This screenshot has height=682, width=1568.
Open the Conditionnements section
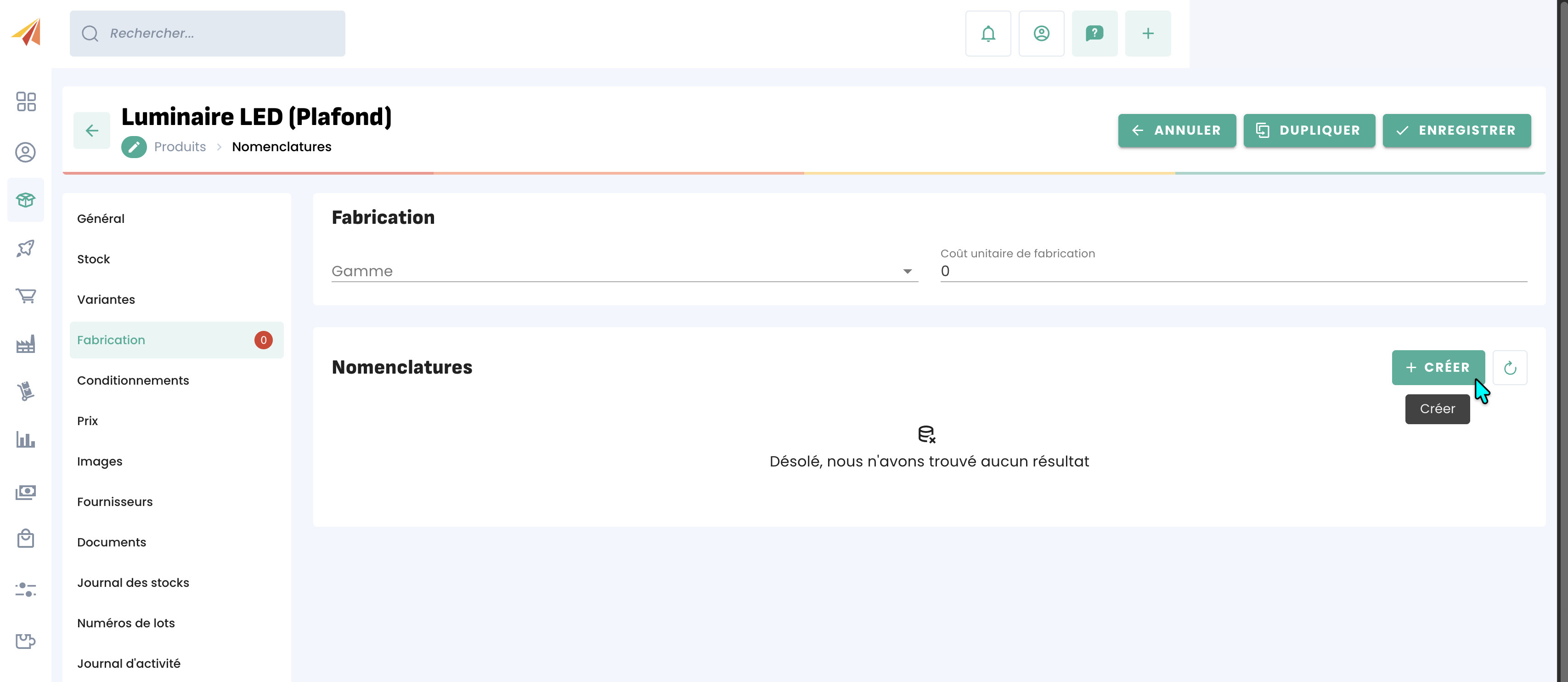133,381
